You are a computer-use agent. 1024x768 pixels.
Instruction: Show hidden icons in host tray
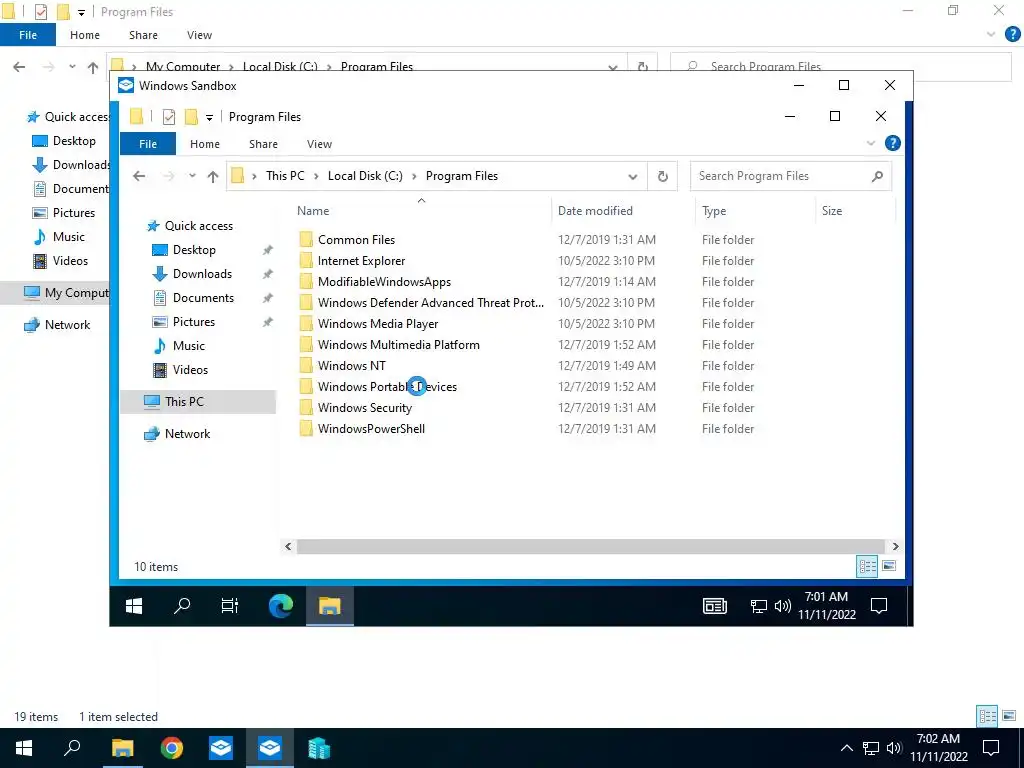(846, 748)
